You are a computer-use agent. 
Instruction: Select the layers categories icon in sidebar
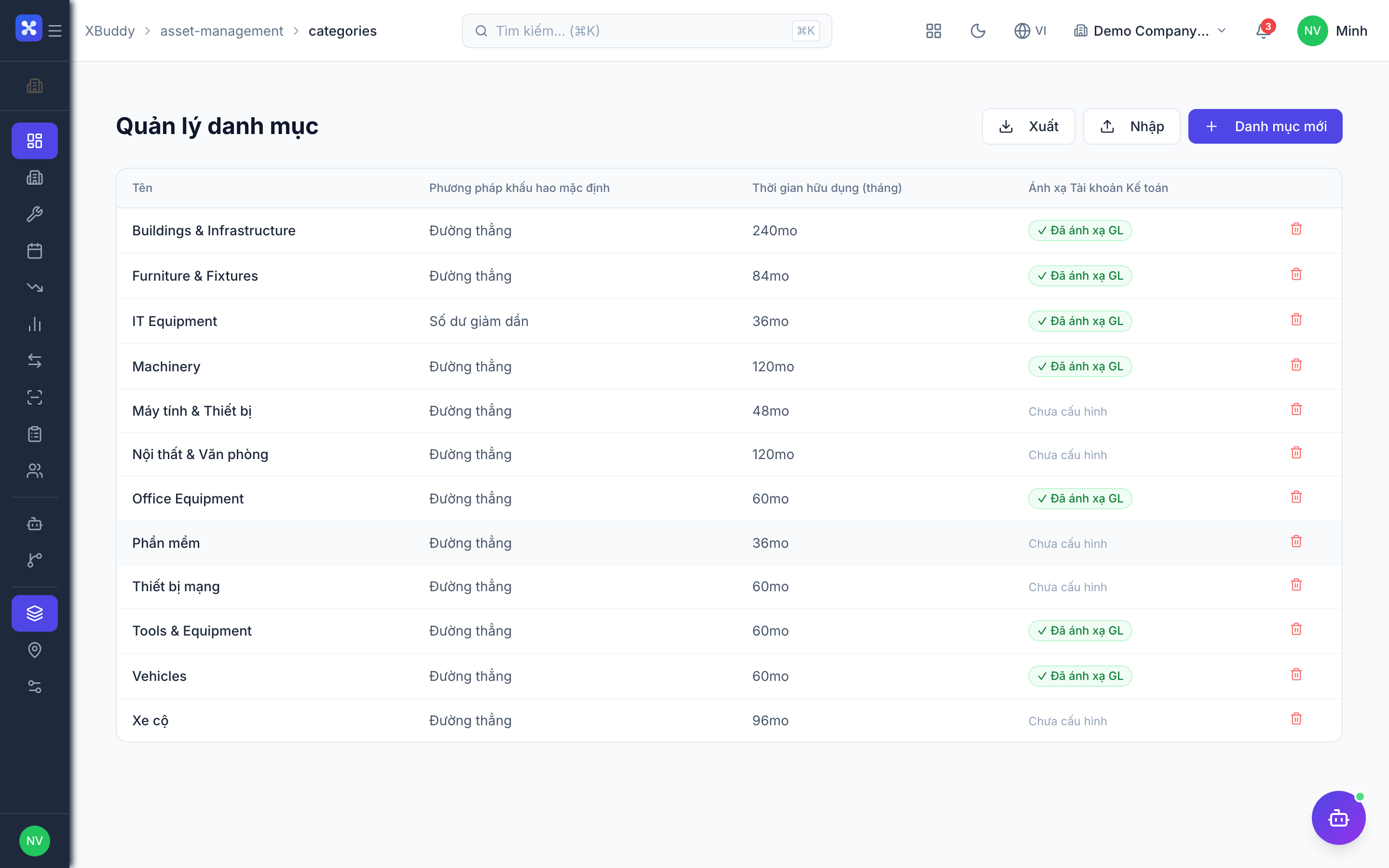[x=34, y=613]
